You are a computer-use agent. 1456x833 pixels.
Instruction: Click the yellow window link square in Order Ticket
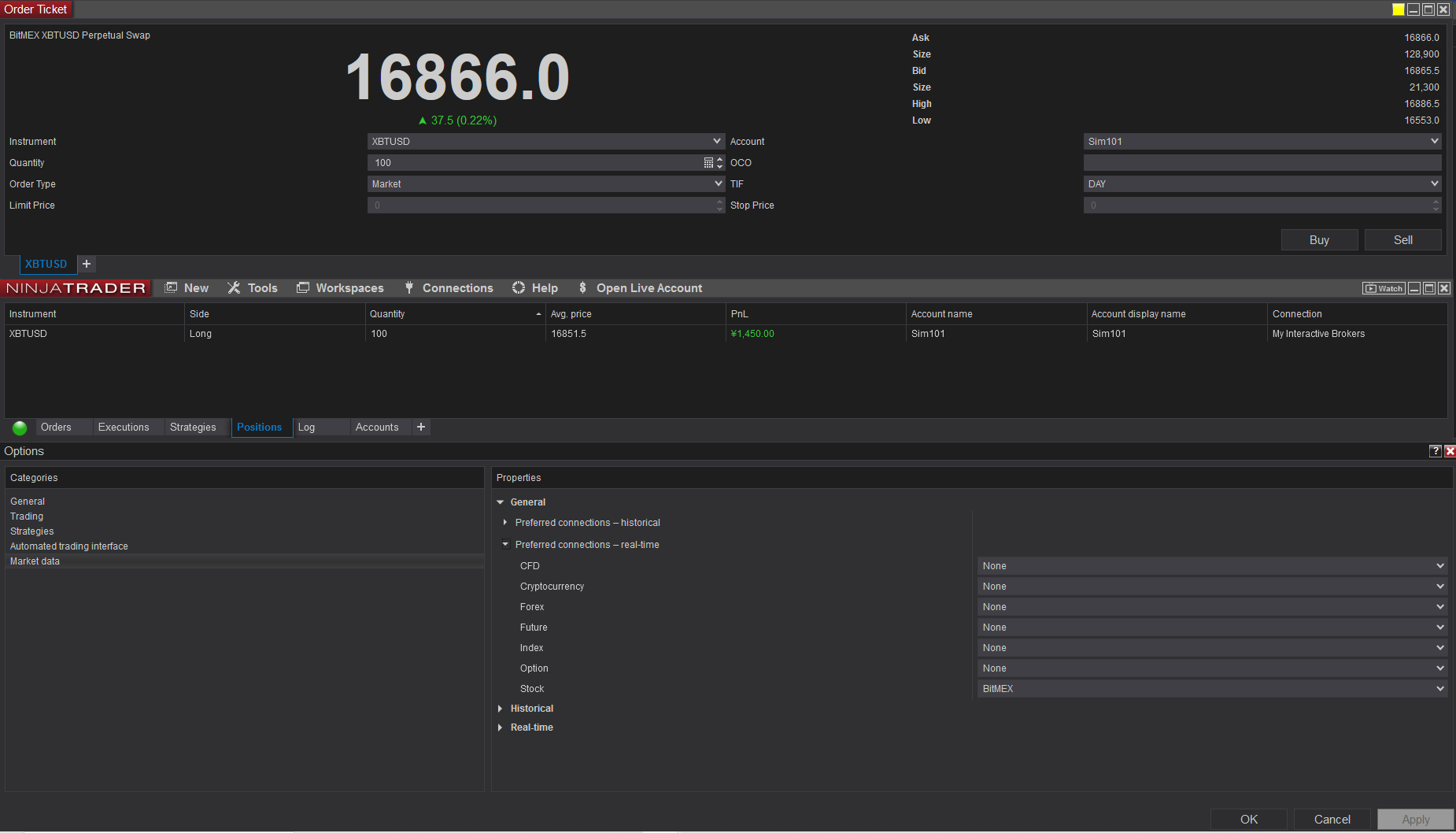tap(1398, 9)
